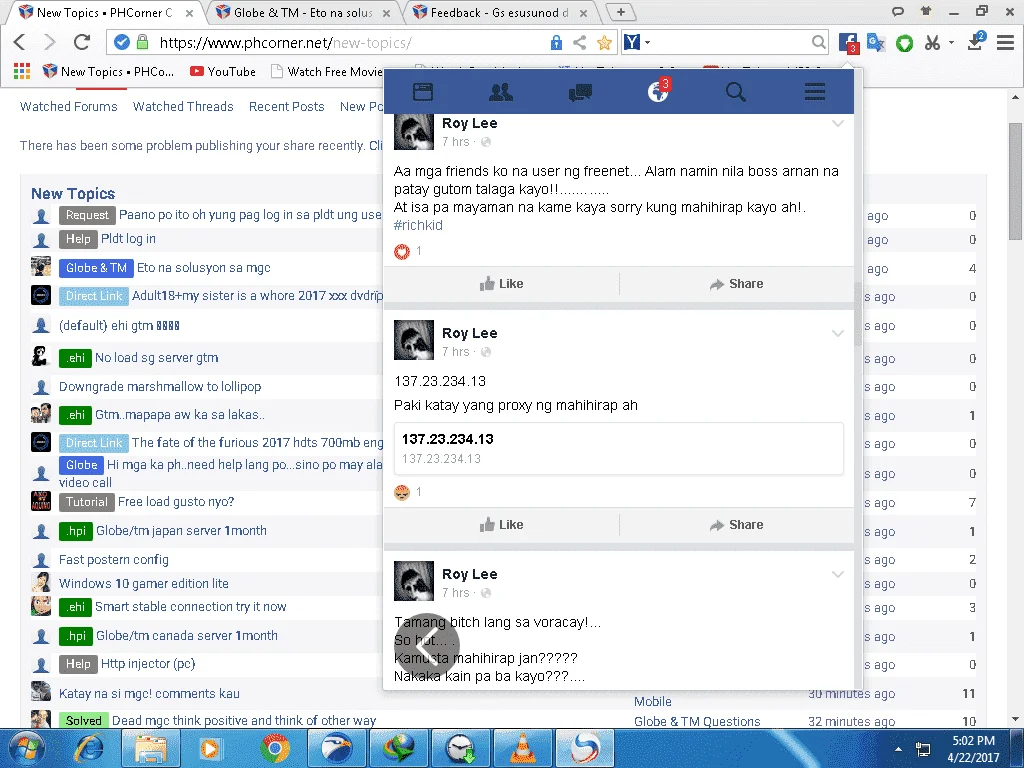Open the browser main menu icon

point(1005,43)
